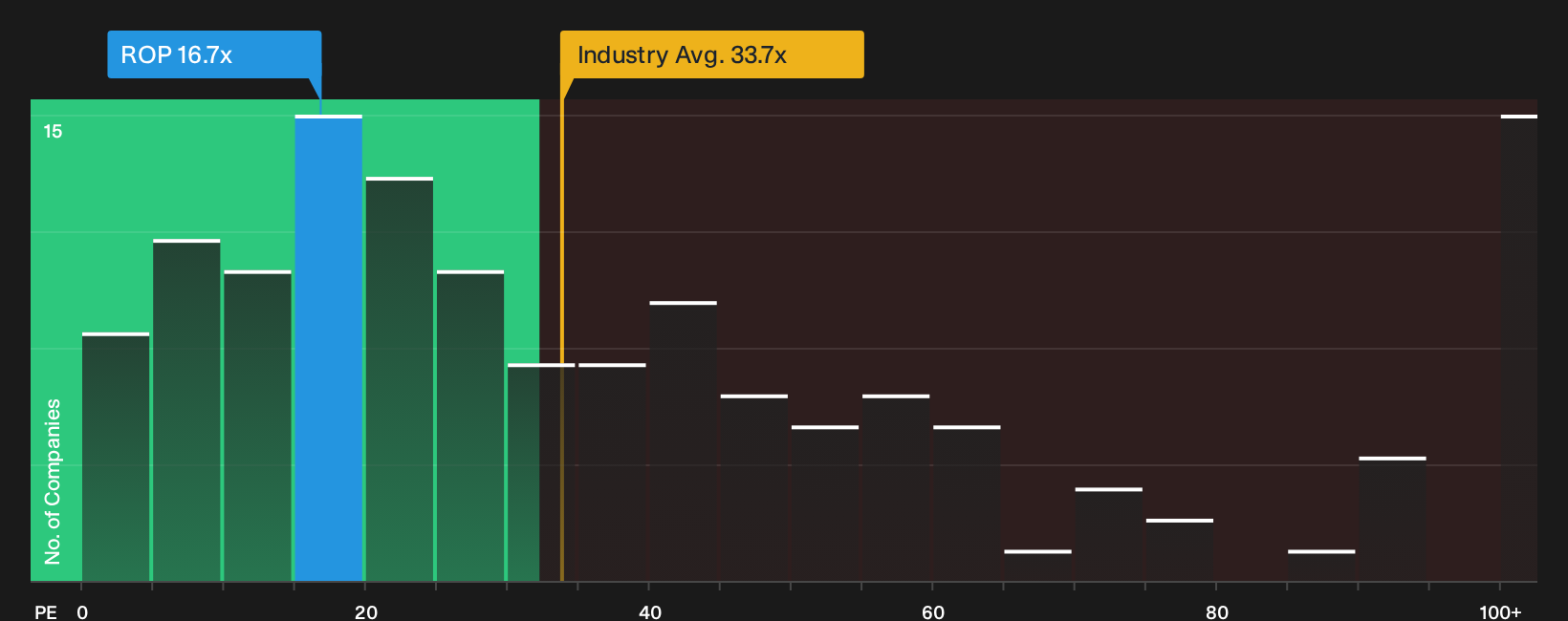Select the short bar for PE 85 to 90
Viewport: 1568px width, 621px height.
(1321, 566)
